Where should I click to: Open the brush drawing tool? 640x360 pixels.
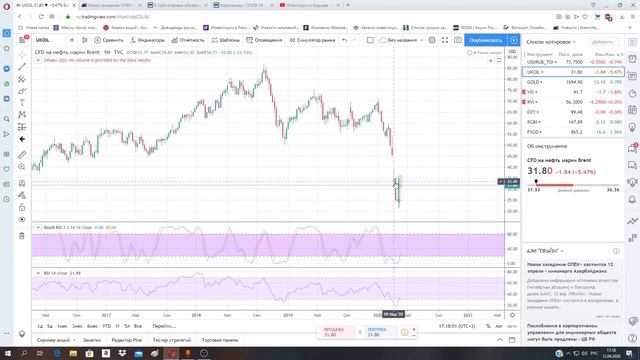(x=22, y=91)
